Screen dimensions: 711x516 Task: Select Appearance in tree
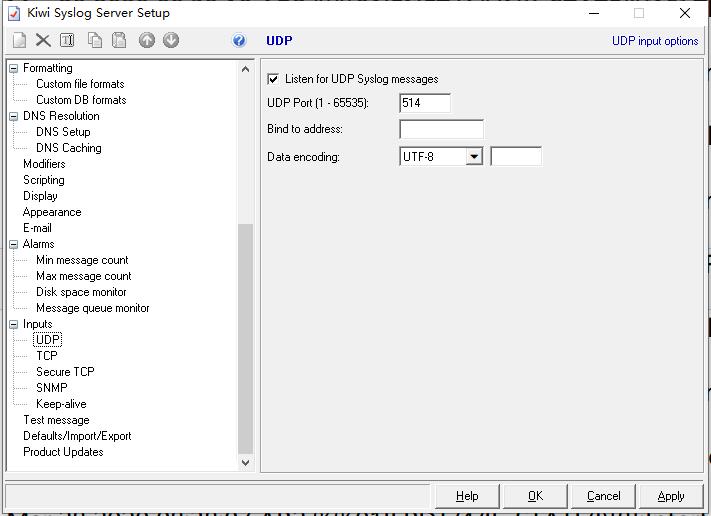tap(52, 212)
